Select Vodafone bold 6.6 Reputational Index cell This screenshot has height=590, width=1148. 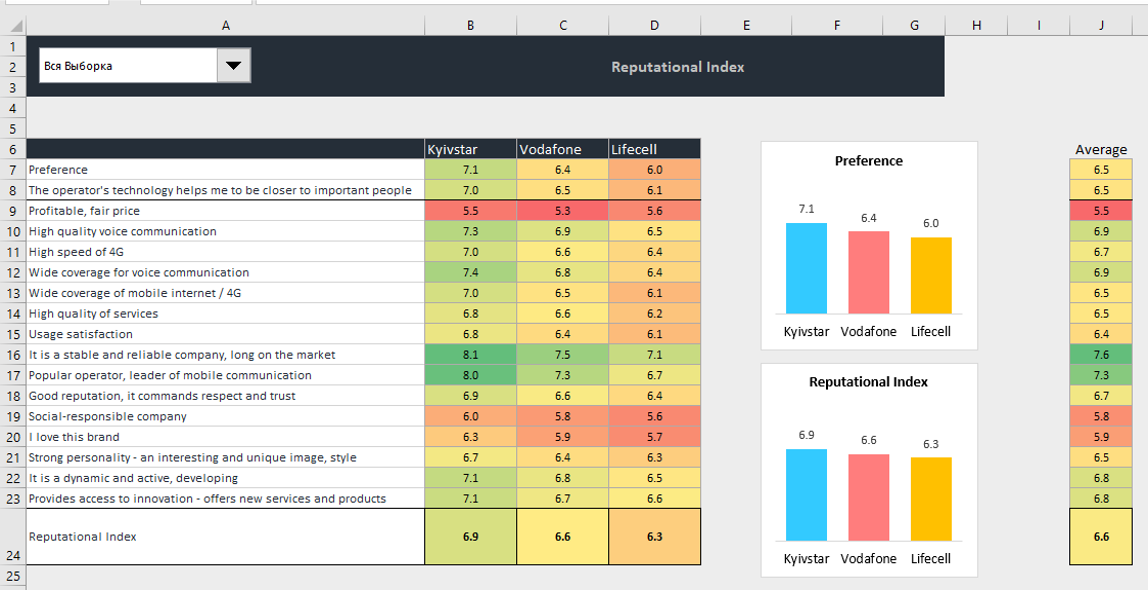click(562, 537)
